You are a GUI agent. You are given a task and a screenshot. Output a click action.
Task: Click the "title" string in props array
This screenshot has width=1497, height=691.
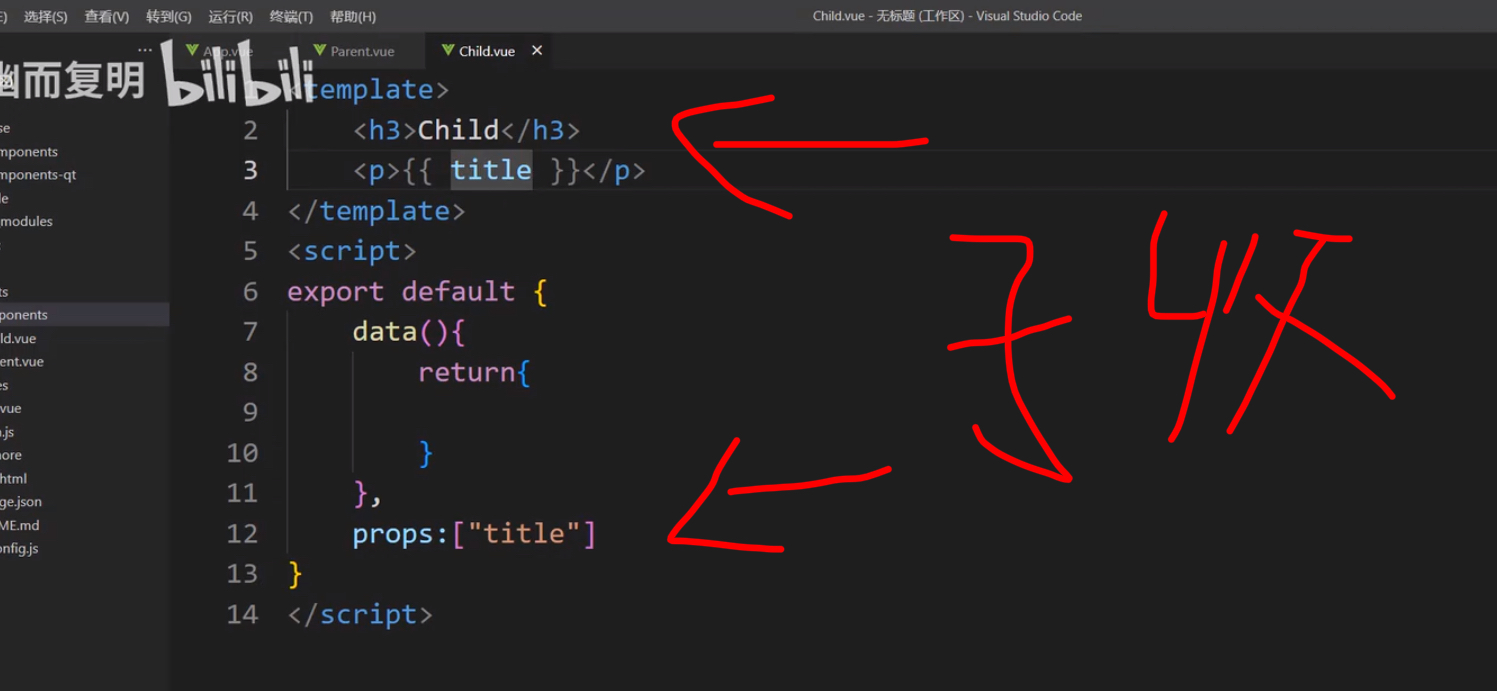click(x=523, y=534)
